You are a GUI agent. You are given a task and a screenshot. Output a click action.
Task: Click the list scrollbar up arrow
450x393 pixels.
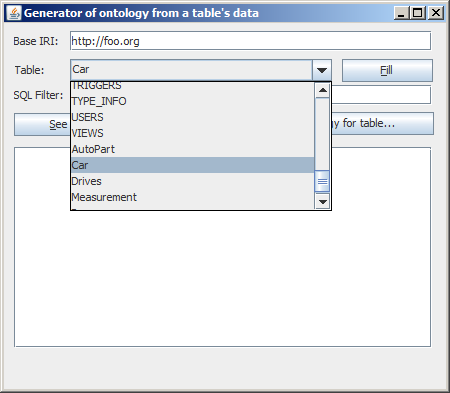click(322, 90)
